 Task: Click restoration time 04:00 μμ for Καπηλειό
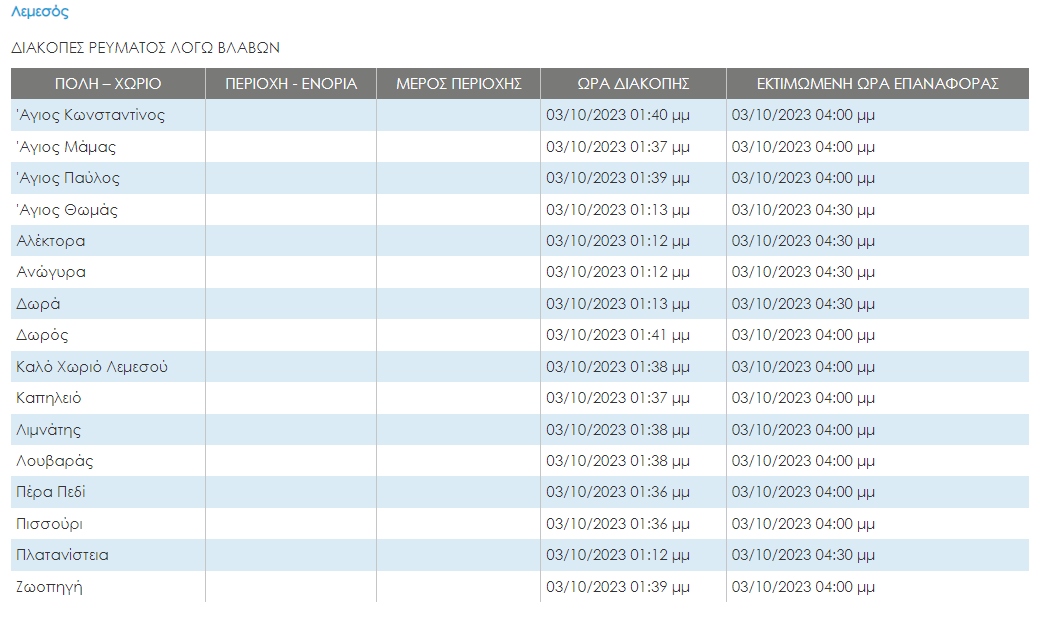tap(803, 398)
